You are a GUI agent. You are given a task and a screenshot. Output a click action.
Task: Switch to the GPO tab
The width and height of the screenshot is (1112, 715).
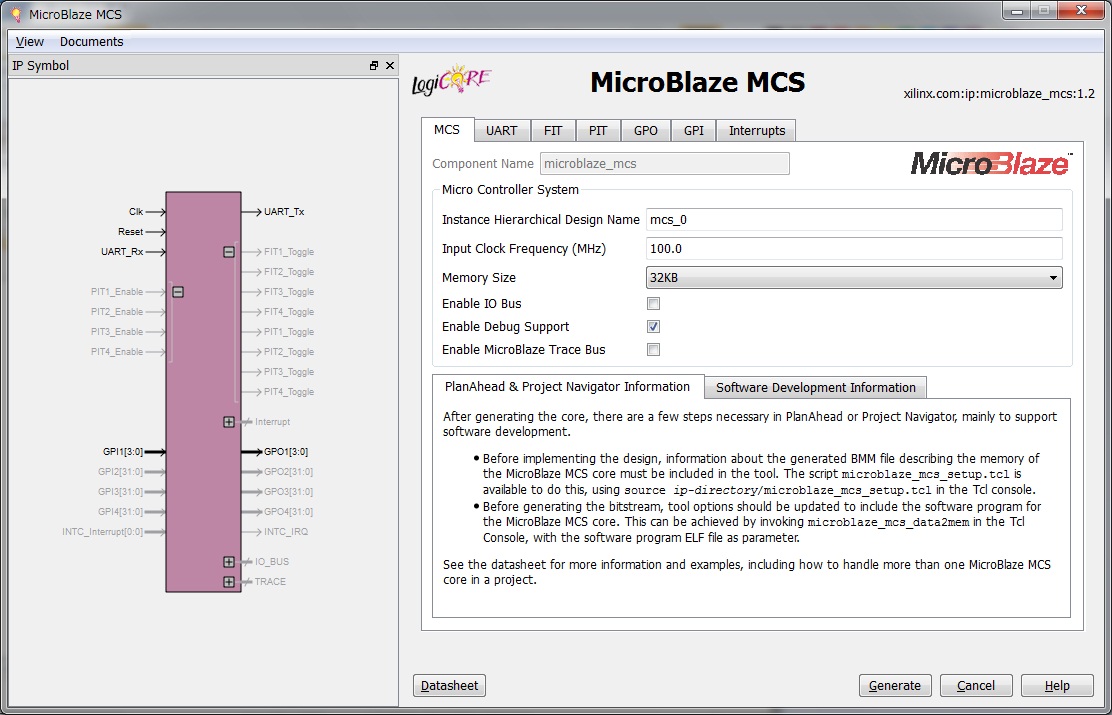coord(646,131)
